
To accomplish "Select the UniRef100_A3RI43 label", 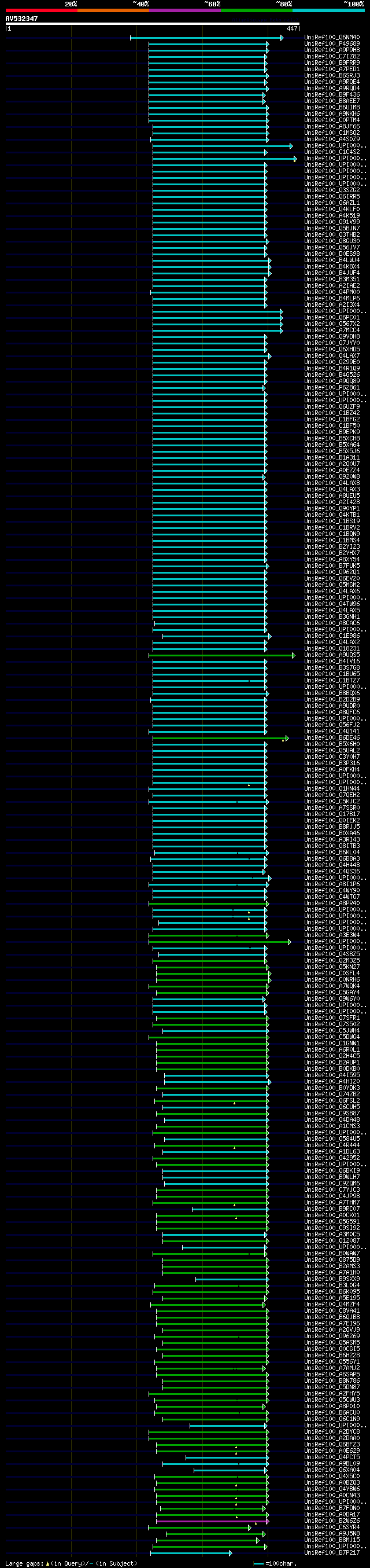I will pyautogui.click(x=332, y=840).
